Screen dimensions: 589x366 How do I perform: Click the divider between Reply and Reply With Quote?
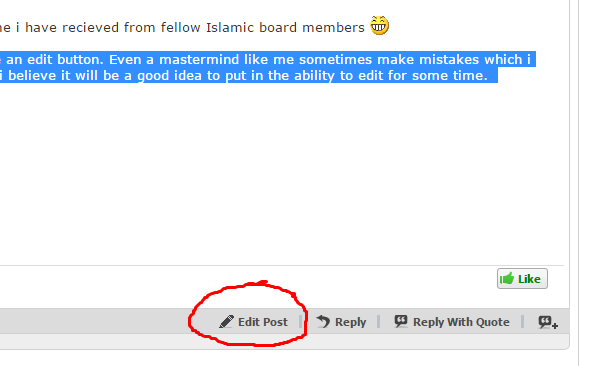379,322
